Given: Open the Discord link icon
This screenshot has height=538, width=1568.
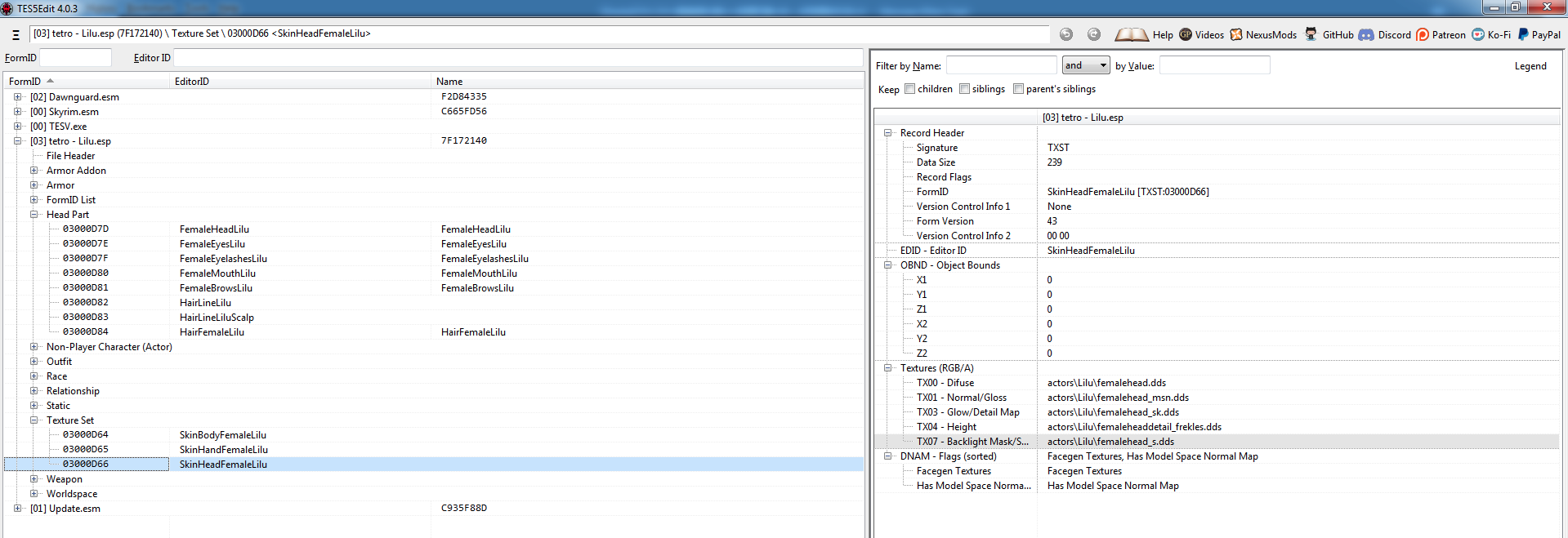Looking at the screenshot, I should [x=1366, y=34].
